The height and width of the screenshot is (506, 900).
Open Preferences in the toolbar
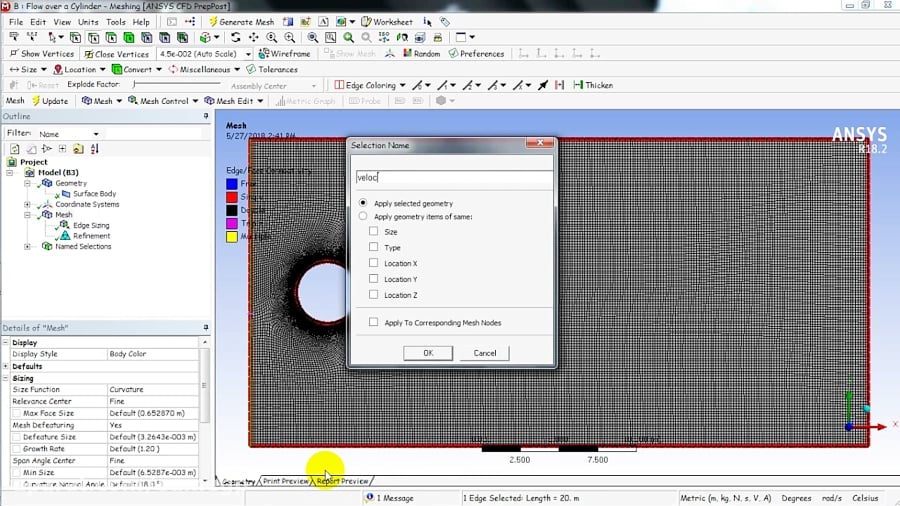coord(476,53)
